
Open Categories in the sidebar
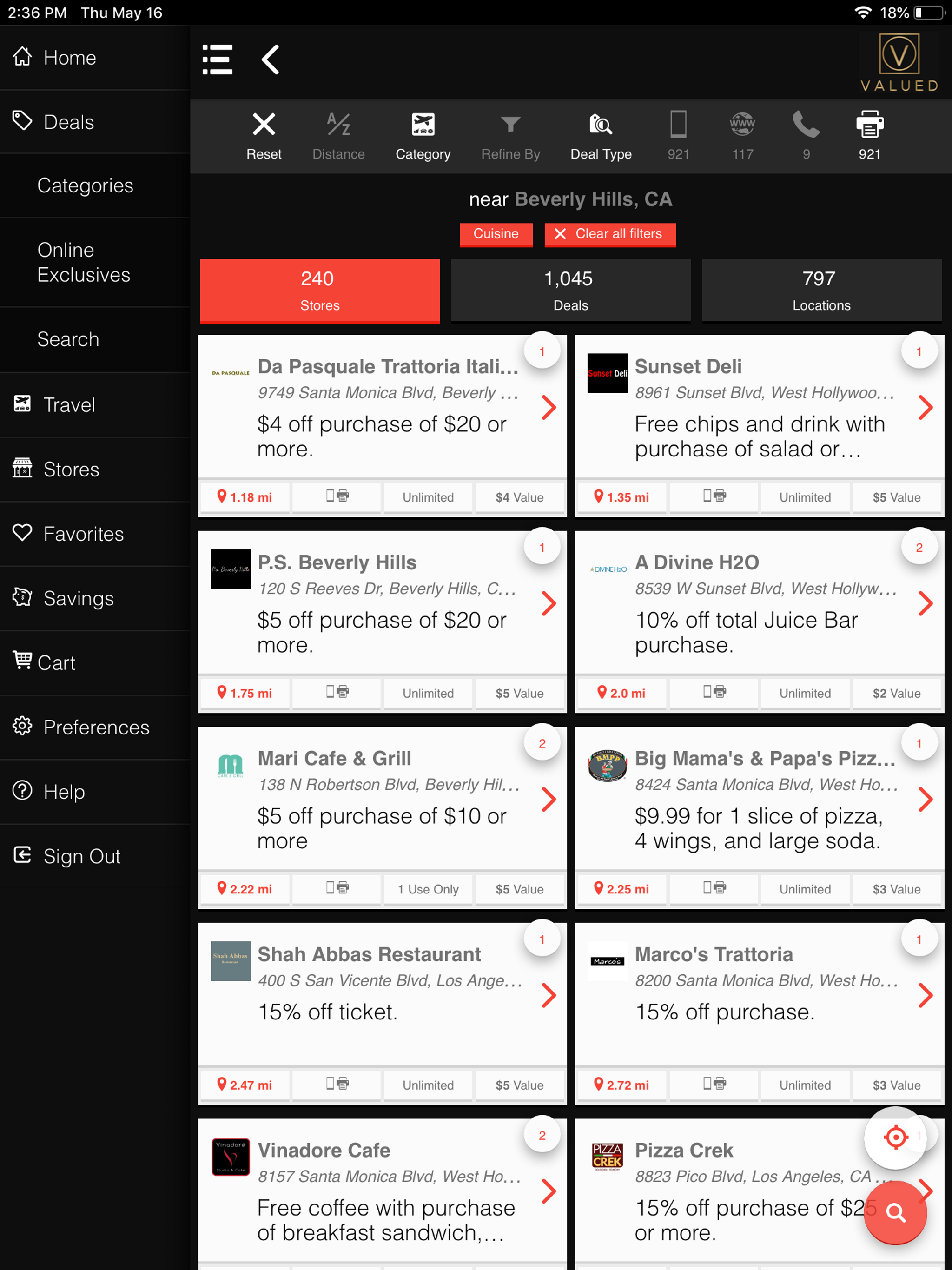point(95,185)
